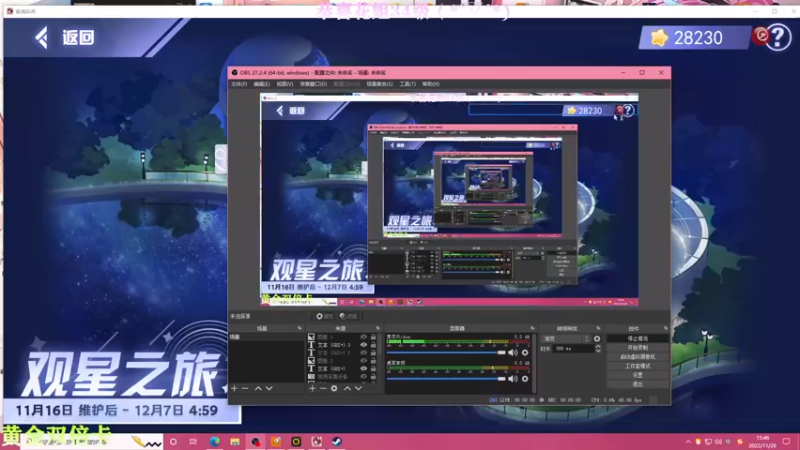Adjust 麦克风/Aux volume slider
This screenshot has height=450, width=800.
(x=446, y=353)
